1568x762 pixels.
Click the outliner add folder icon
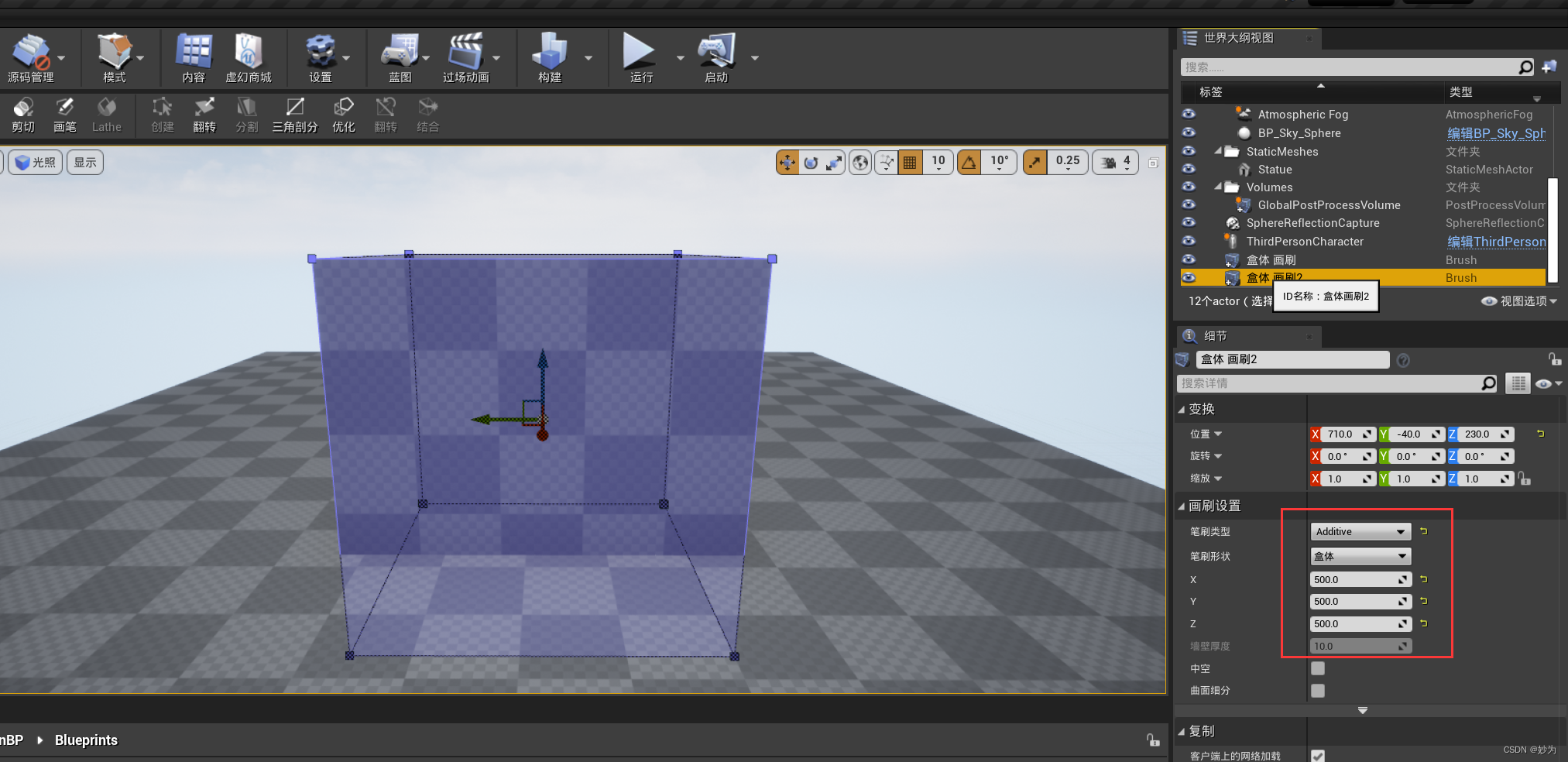click(1549, 67)
